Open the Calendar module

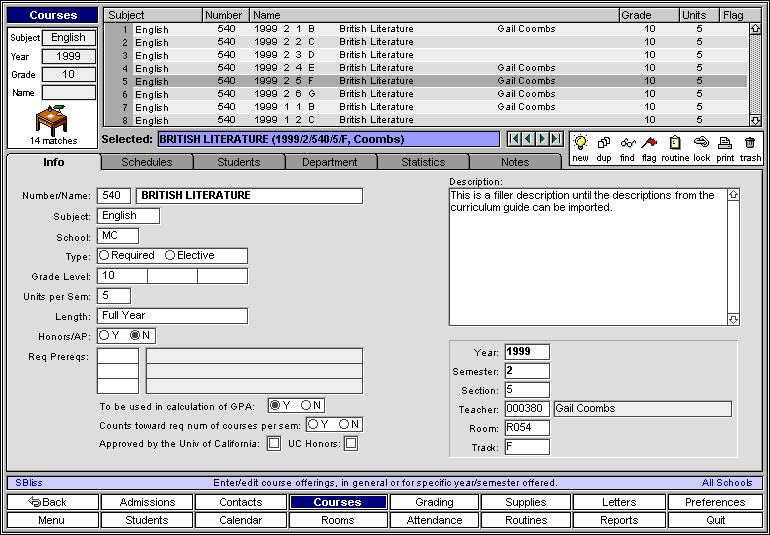click(241, 520)
